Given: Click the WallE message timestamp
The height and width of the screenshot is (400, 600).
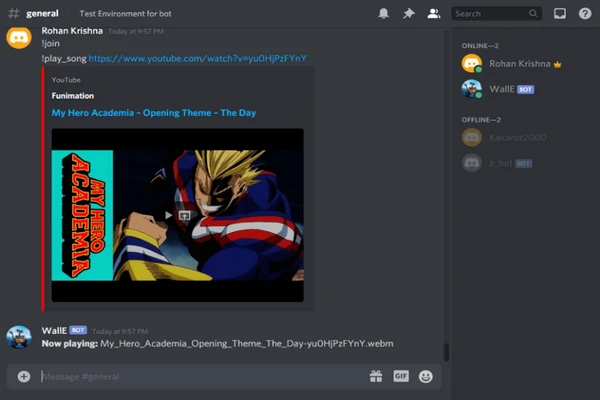Looking at the screenshot, I should (120, 331).
